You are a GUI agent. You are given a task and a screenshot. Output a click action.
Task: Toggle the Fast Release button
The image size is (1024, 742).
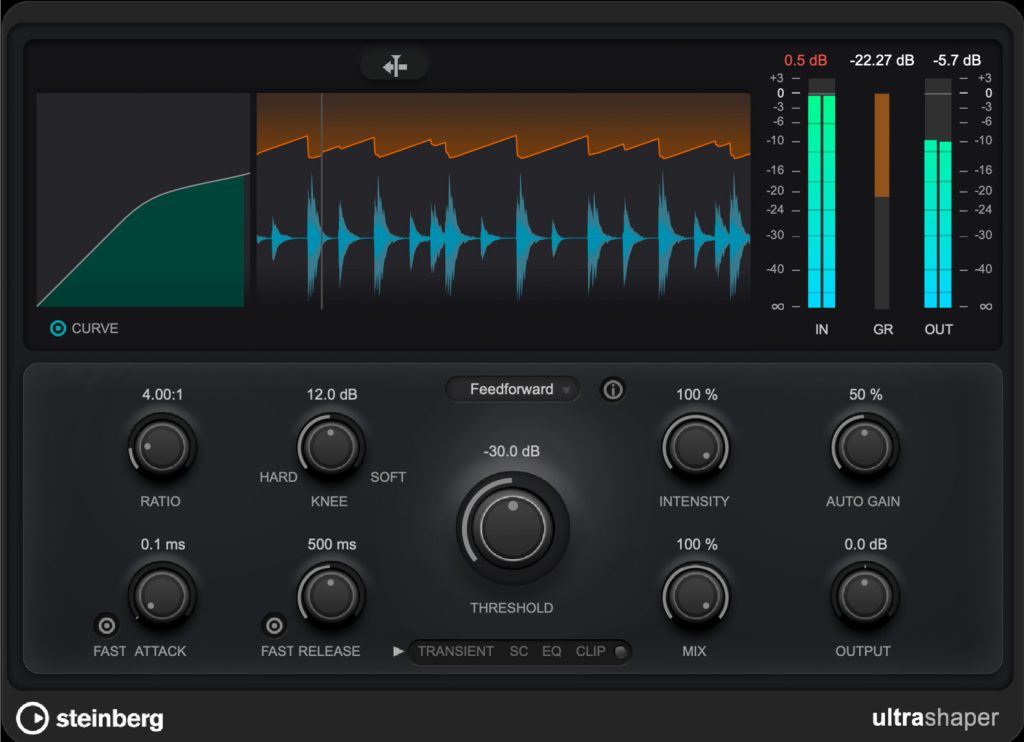[x=274, y=626]
